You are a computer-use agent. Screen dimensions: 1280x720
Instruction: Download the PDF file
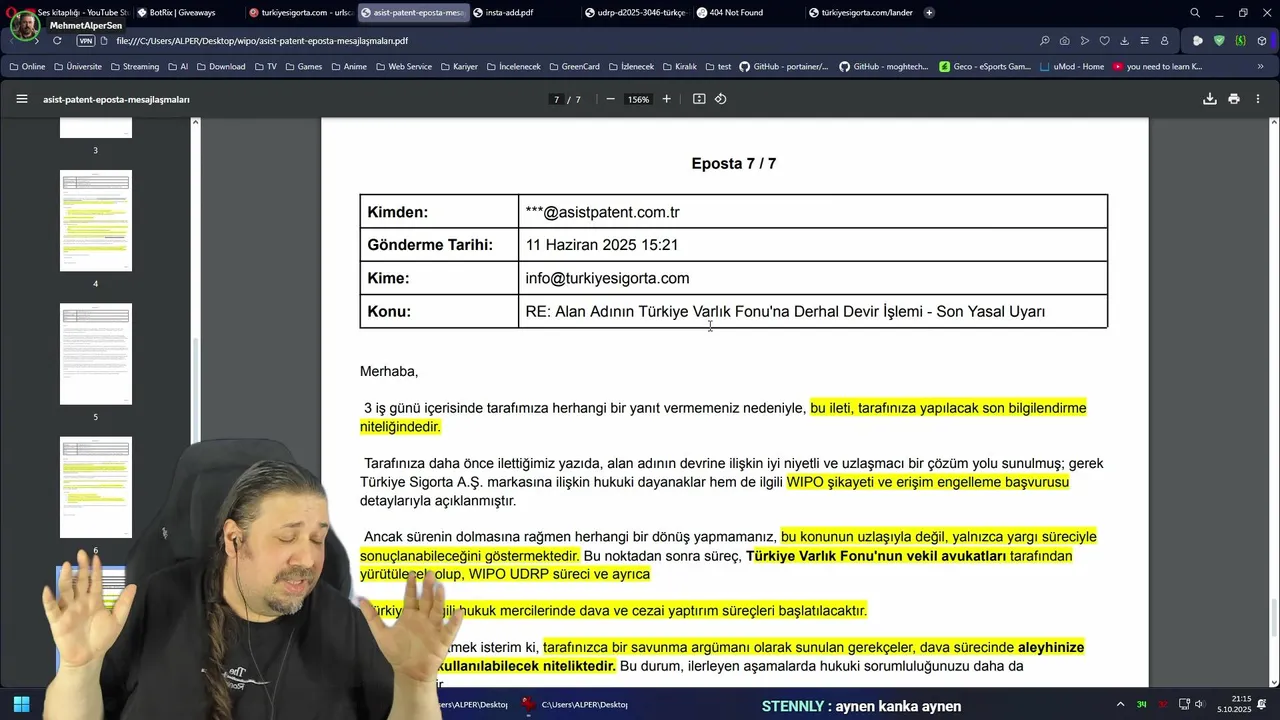point(1210,99)
